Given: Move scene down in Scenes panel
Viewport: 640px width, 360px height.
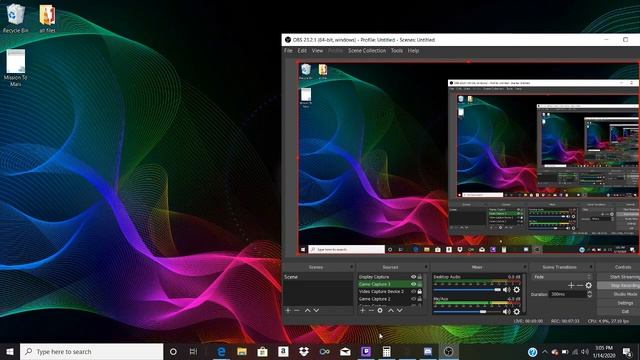Looking at the screenshot, I should [316, 311].
